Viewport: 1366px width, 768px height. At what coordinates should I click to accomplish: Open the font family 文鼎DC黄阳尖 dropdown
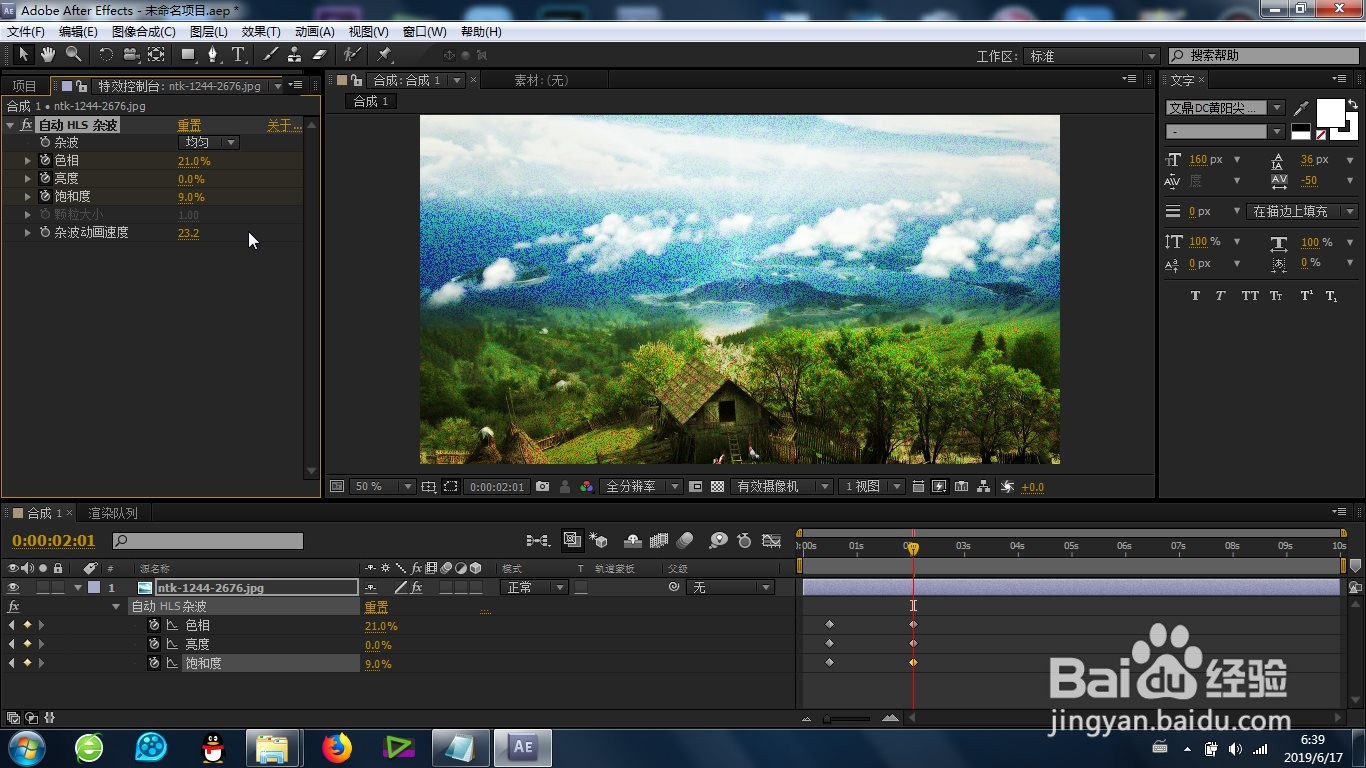coord(1226,107)
